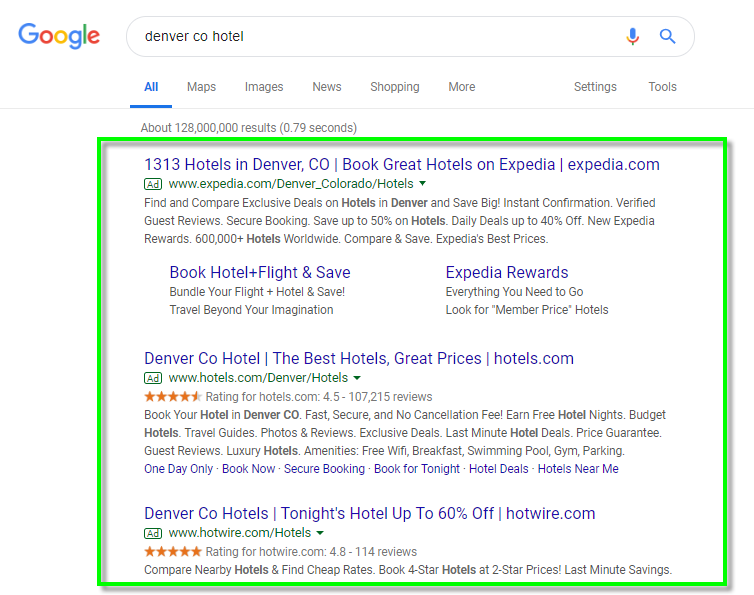Open 'Denver Co Hotel | The Best Hotels' hotels.com ad

pyautogui.click(x=359, y=358)
